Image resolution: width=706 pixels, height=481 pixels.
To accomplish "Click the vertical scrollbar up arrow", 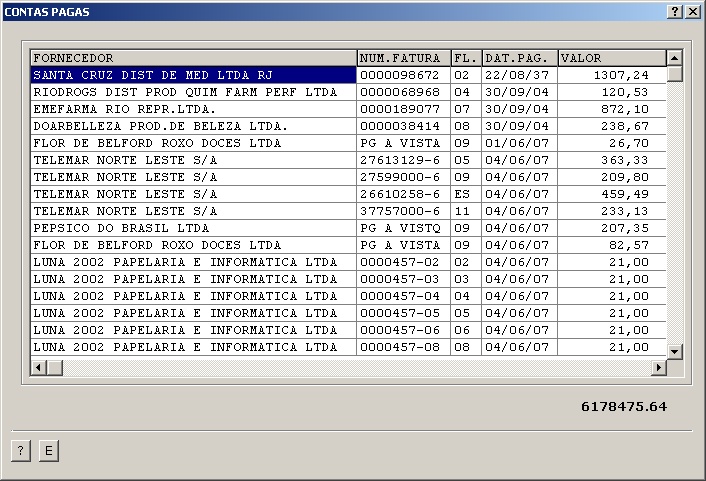I will tap(674, 58).
